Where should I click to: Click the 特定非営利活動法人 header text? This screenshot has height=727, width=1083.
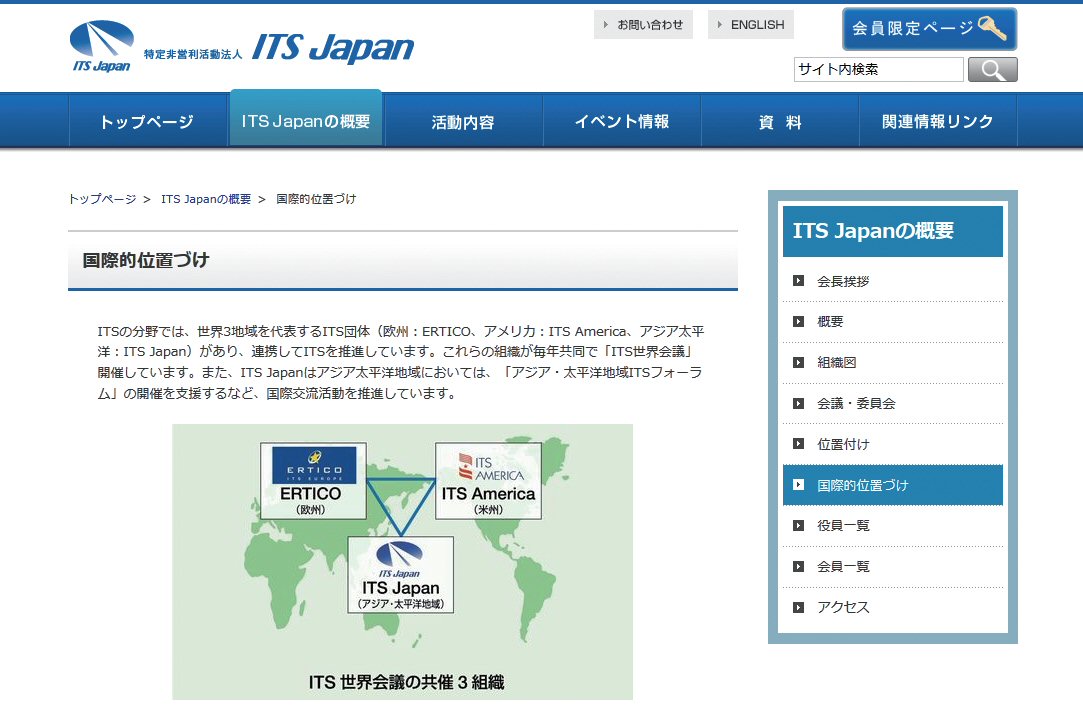(x=193, y=55)
